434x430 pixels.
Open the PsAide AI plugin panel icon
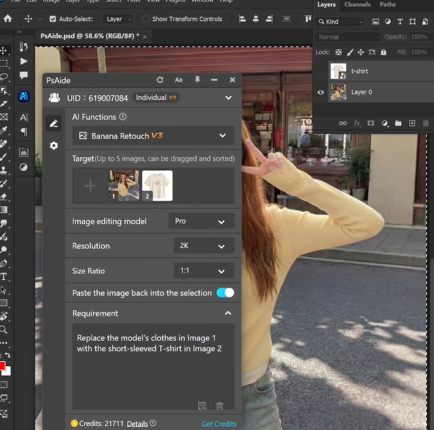pos(24,96)
